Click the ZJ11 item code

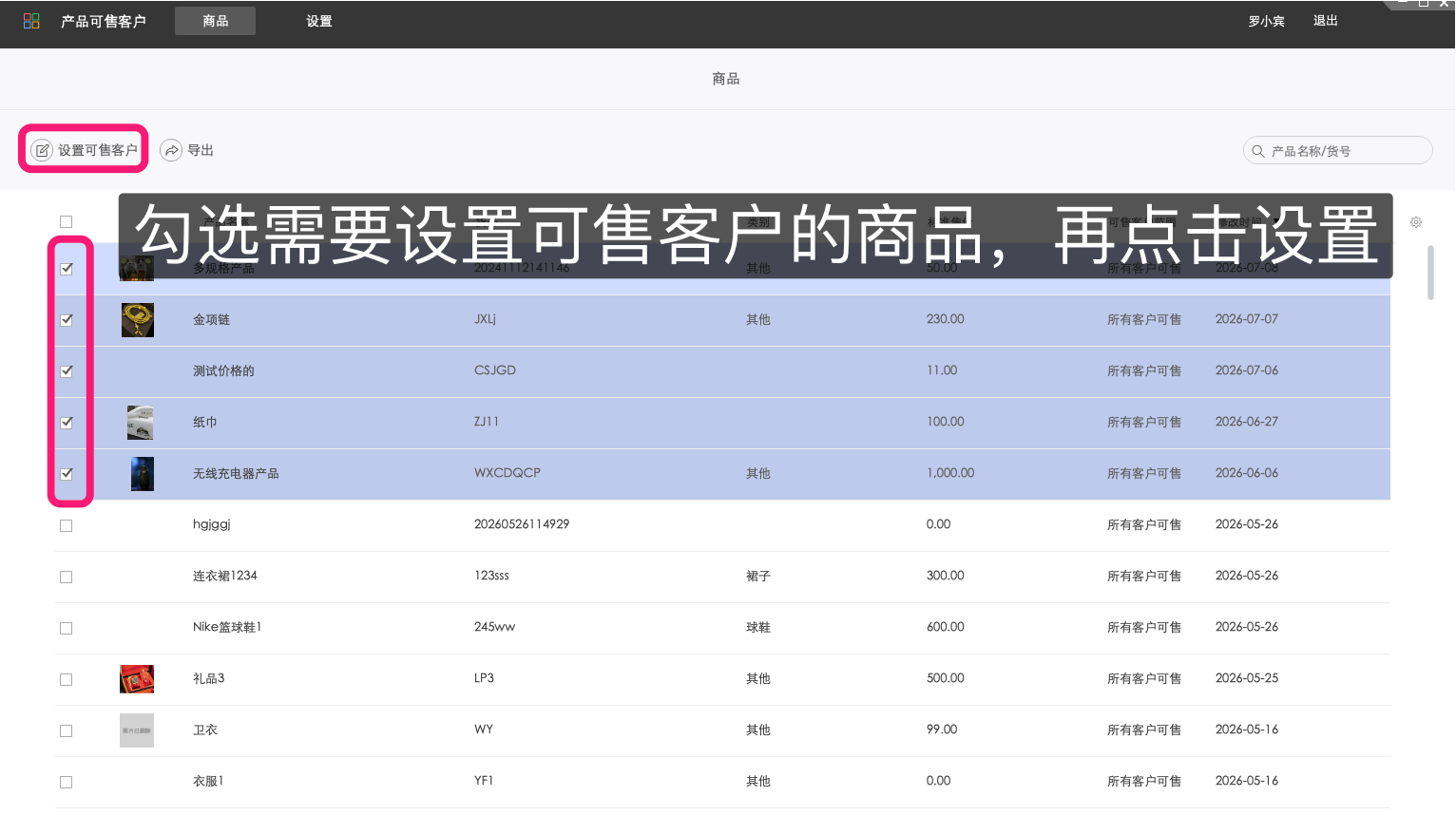click(x=487, y=422)
